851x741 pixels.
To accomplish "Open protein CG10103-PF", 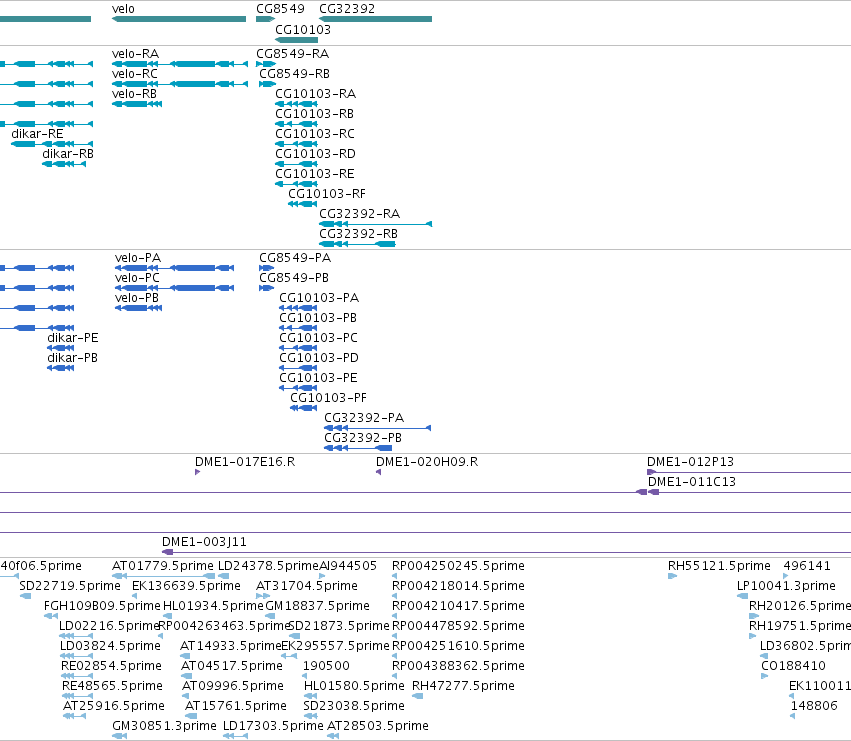I will [328, 398].
